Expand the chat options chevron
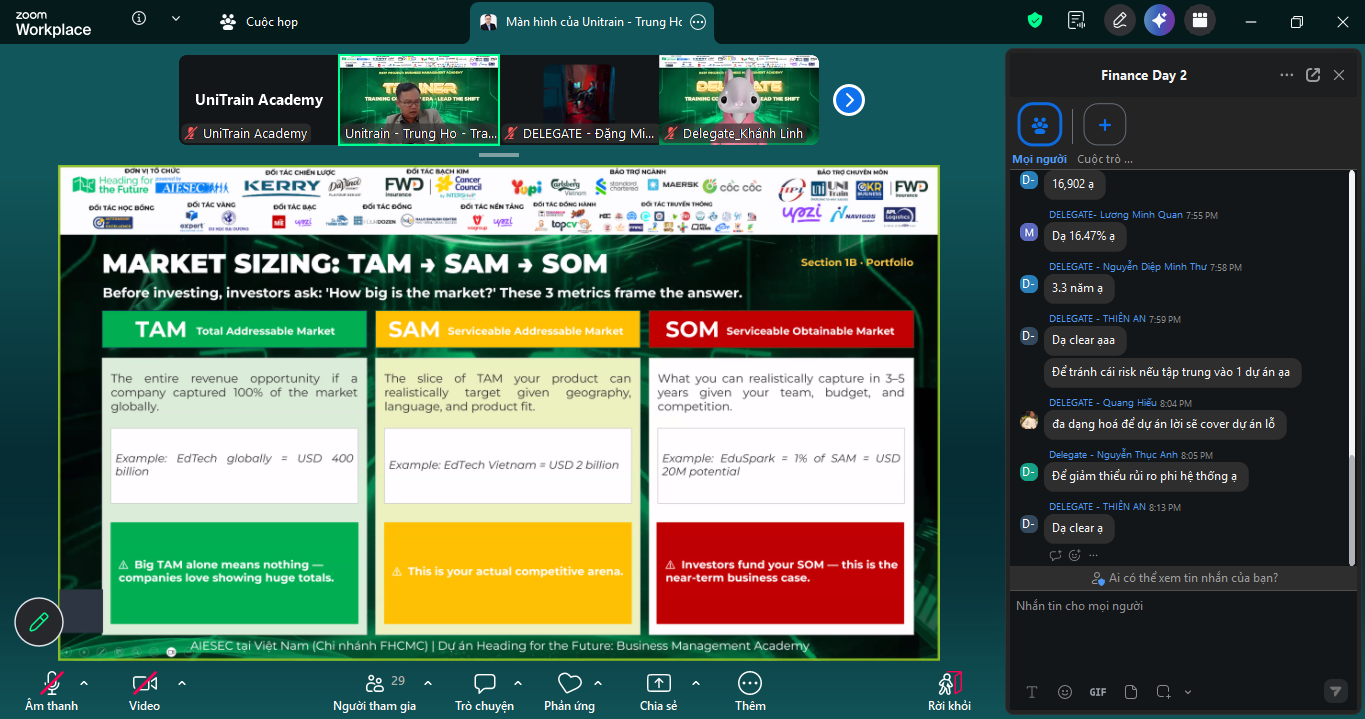 pyautogui.click(x=518, y=683)
